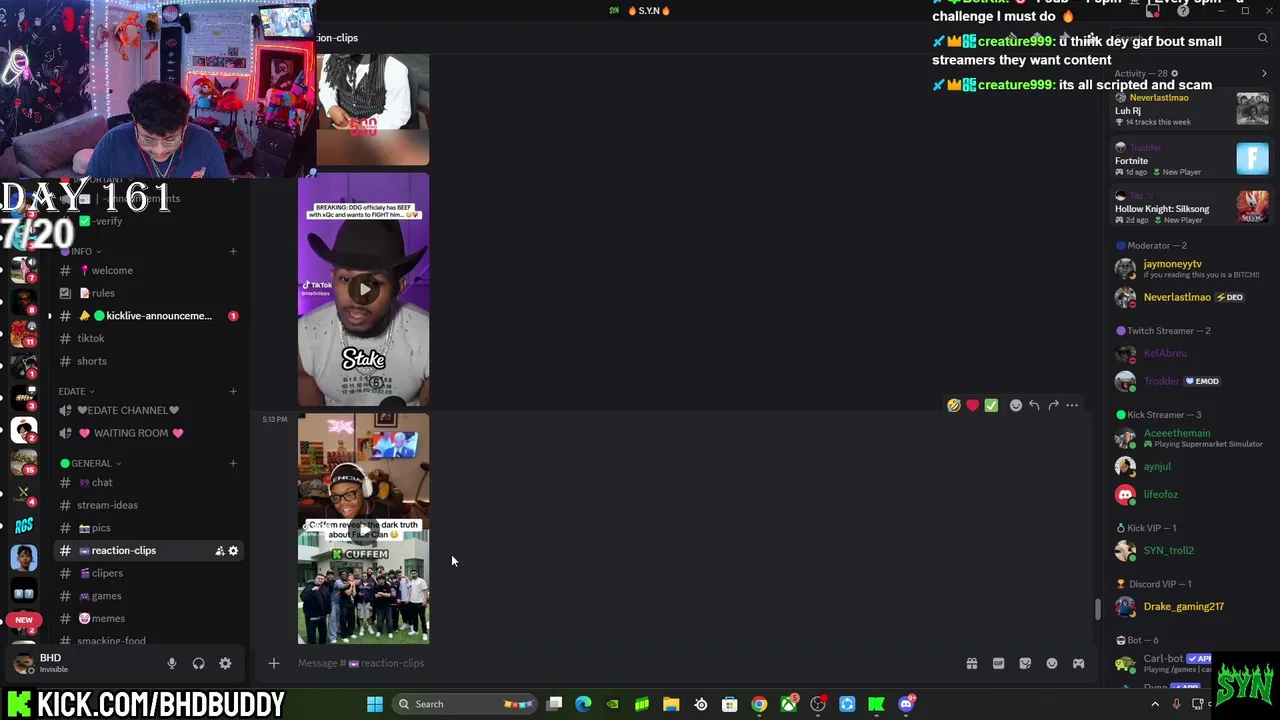Open the gift Nitro icon

coord(971,663)
